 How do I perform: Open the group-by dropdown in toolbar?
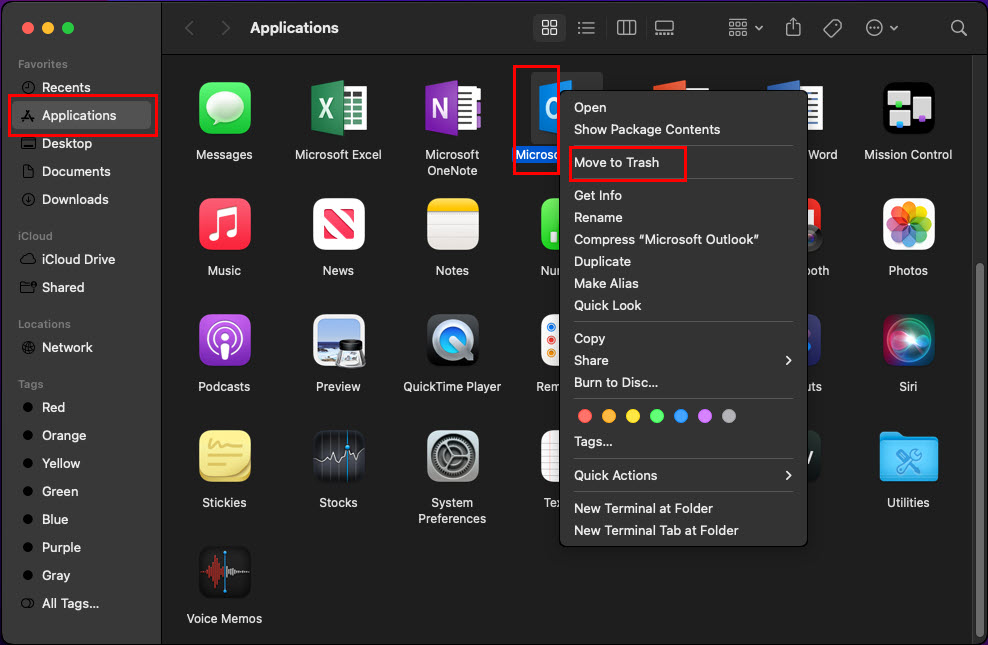(745, 28)
